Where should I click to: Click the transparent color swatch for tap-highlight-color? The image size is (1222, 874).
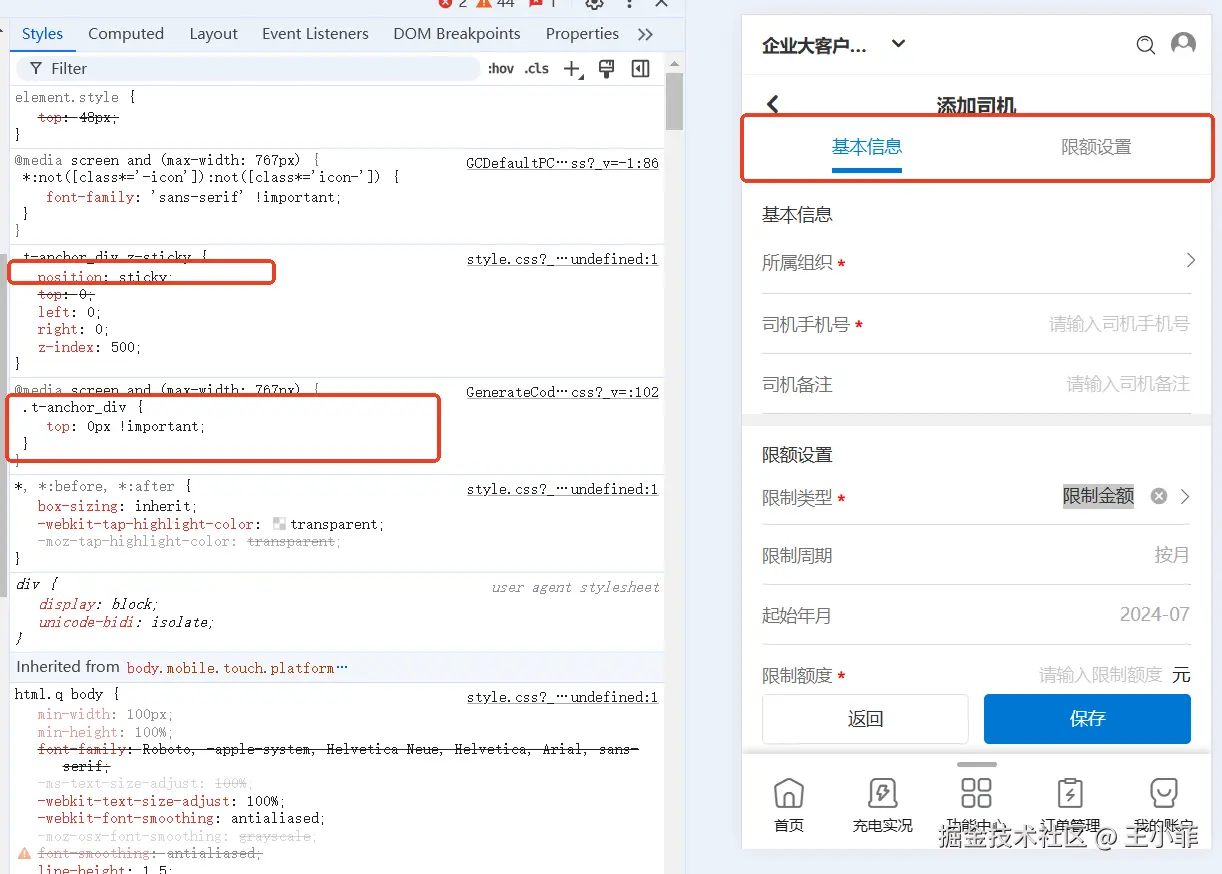[279, 524]
